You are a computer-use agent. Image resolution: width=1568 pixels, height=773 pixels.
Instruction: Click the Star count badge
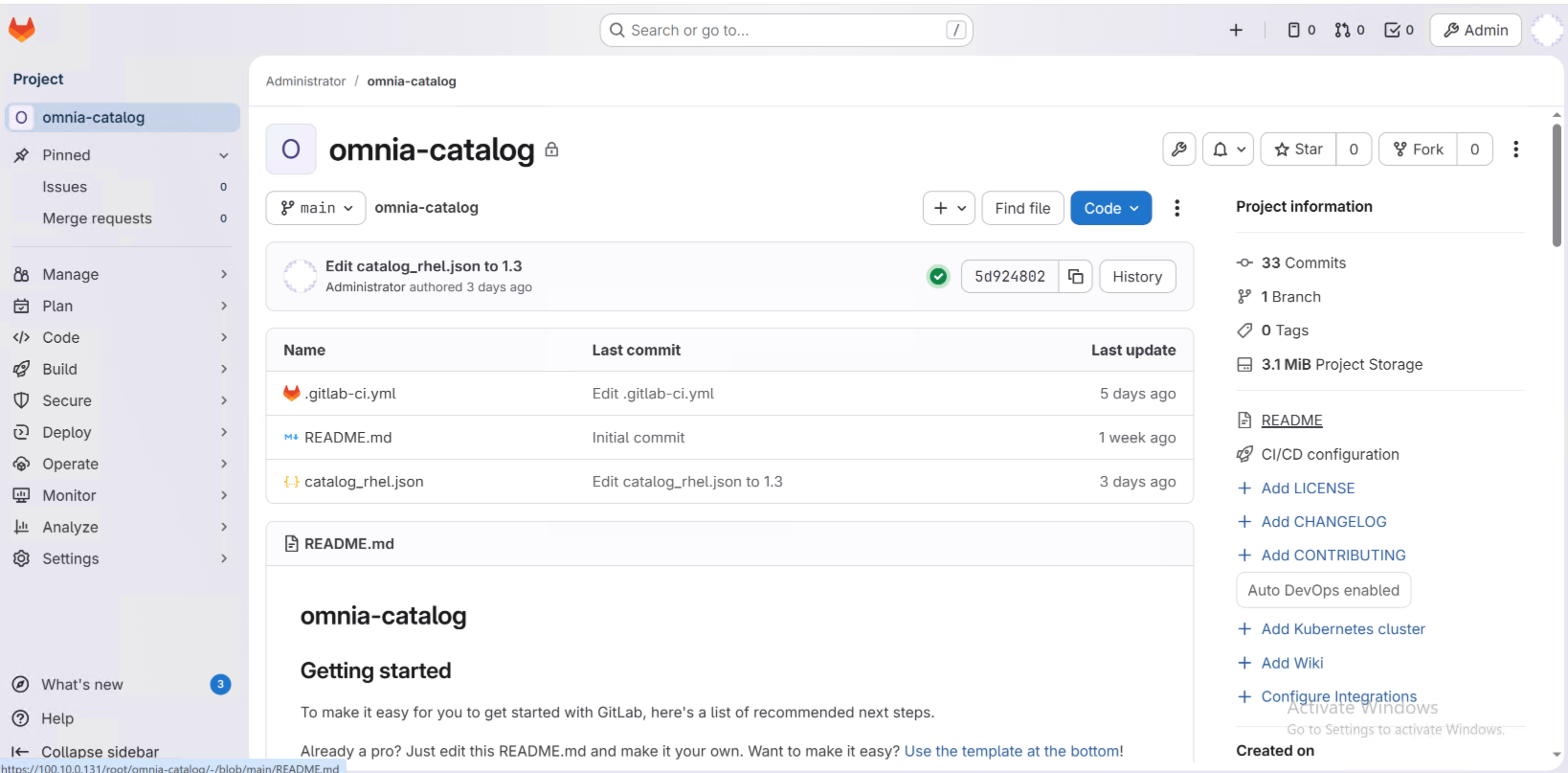[x=1353, y=149]
